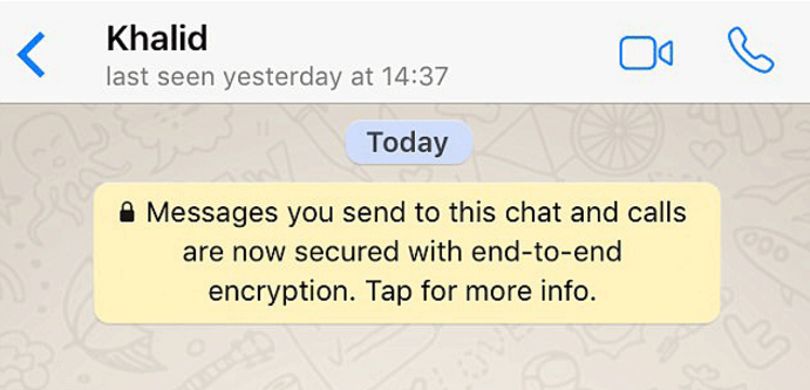The width and height of the screenshot is (810, 390).
Task: Tap the 'last seen yesterday at 14:37' status
Action: tap(276, 77)
